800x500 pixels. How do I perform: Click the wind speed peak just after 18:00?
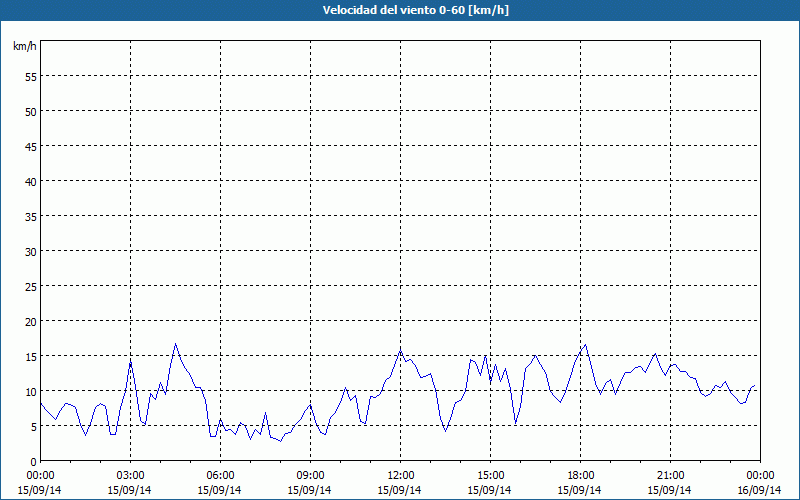585,345
